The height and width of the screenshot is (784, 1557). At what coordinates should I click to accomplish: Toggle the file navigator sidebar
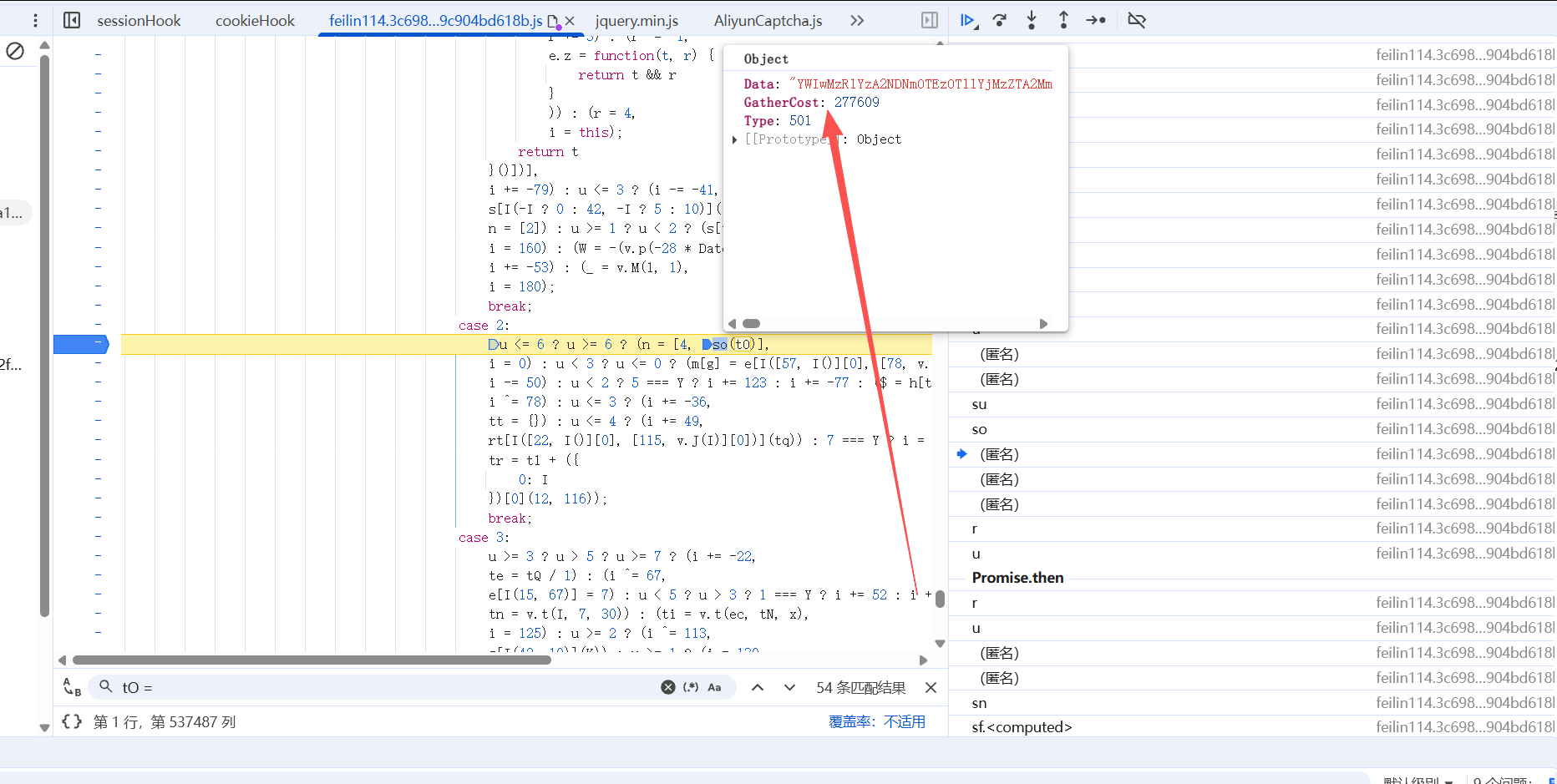tap(72, 20)
